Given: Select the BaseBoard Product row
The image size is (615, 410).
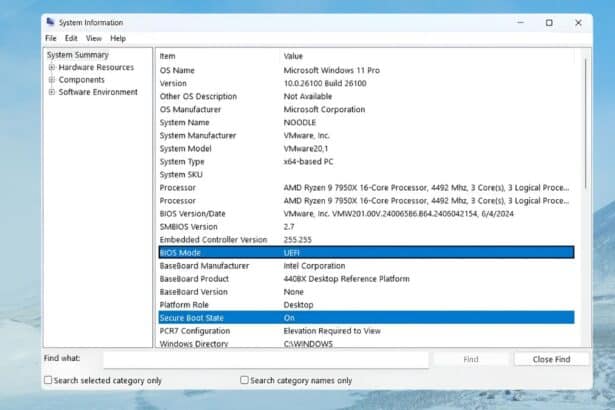Looking at the screenshot, I should [366, 279].
